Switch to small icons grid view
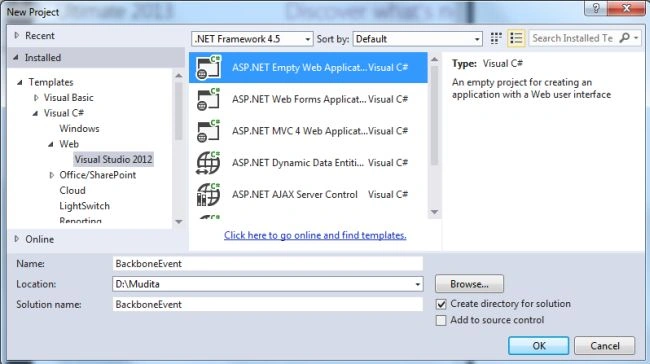 [496, 39]
